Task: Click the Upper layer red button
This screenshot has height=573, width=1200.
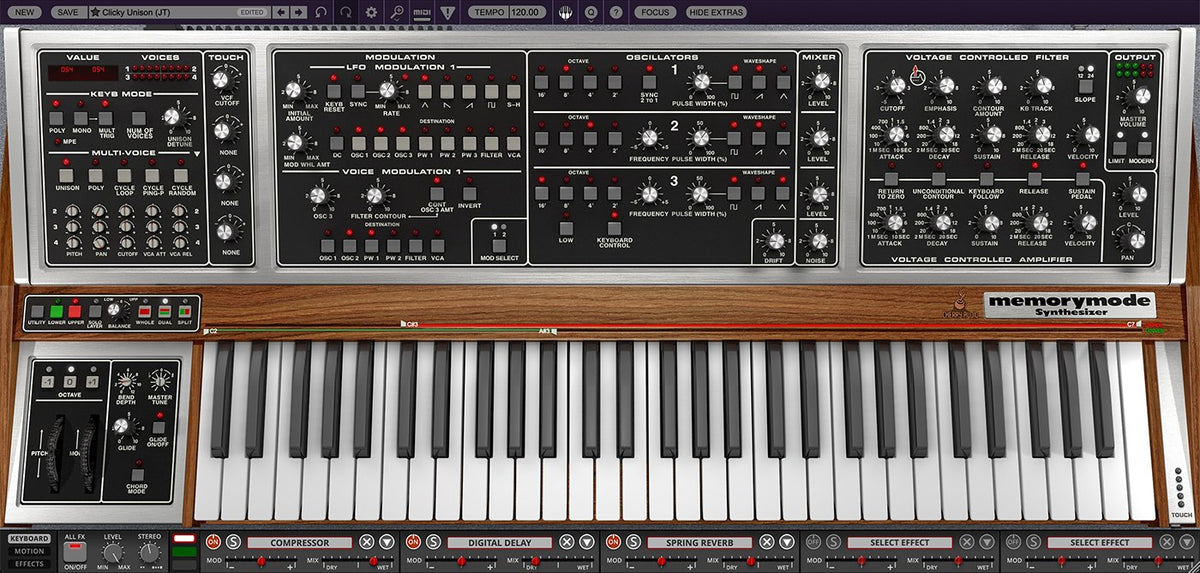Action: click(75, 311)
